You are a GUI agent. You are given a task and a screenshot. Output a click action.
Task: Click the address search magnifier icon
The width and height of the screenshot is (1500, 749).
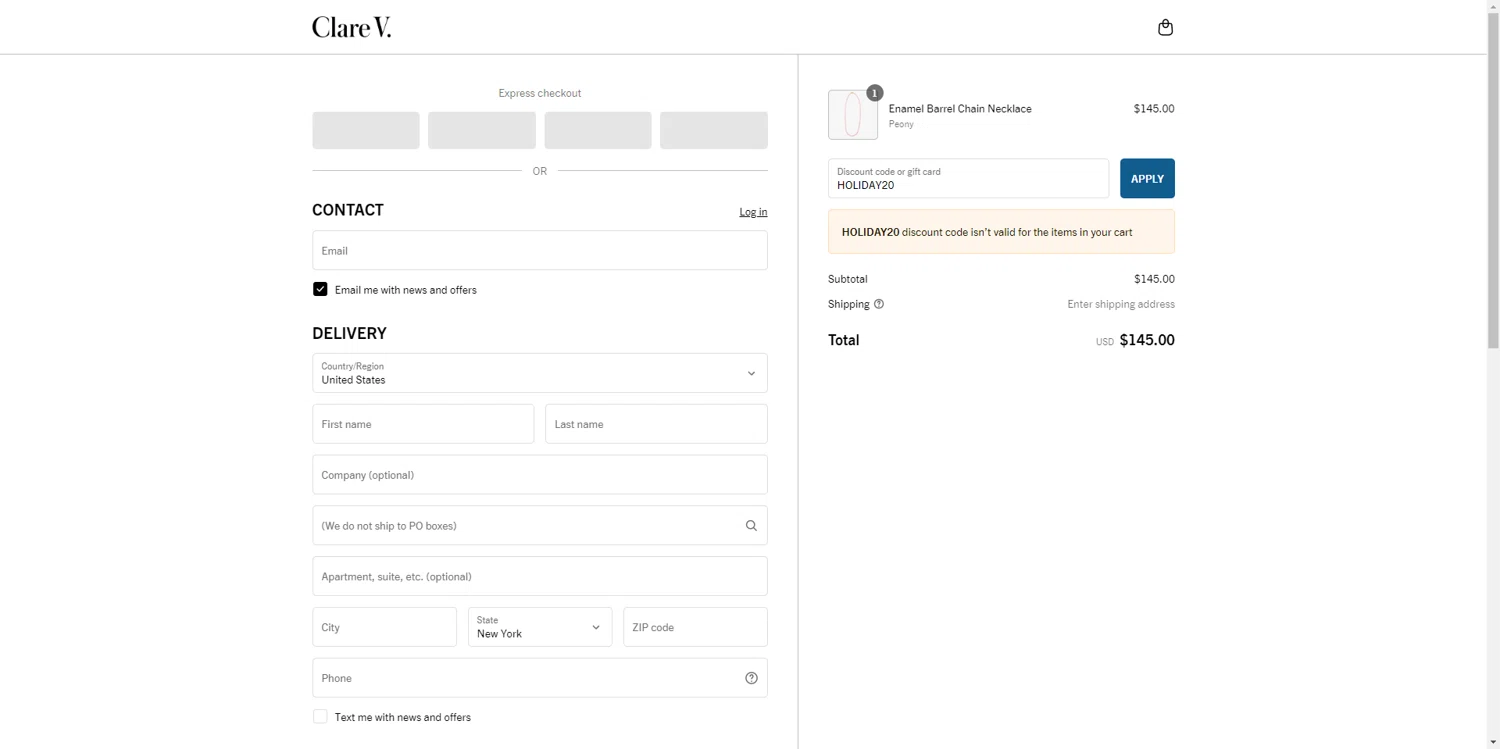[751, 525]
